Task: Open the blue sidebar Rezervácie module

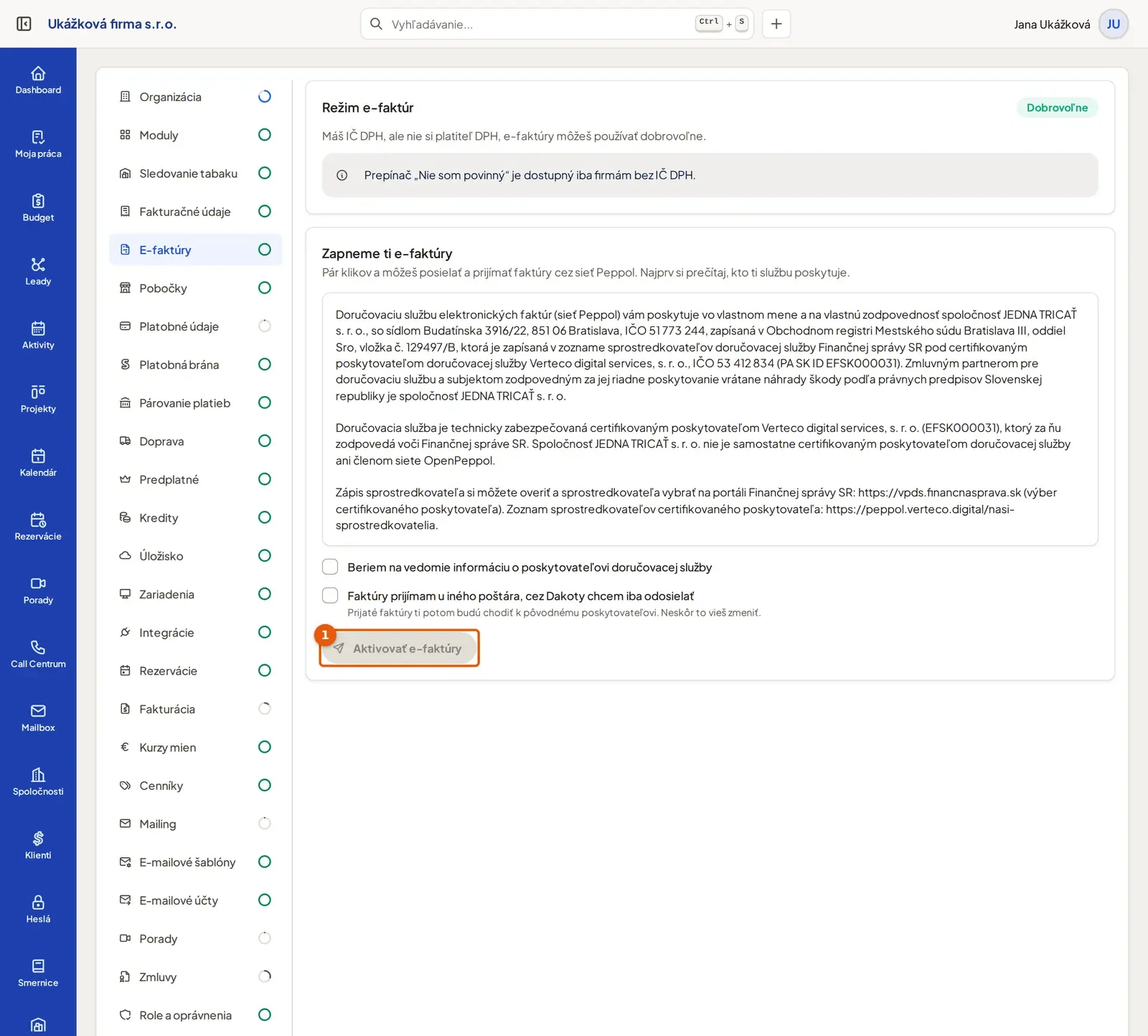Action: tap(38, 527)
